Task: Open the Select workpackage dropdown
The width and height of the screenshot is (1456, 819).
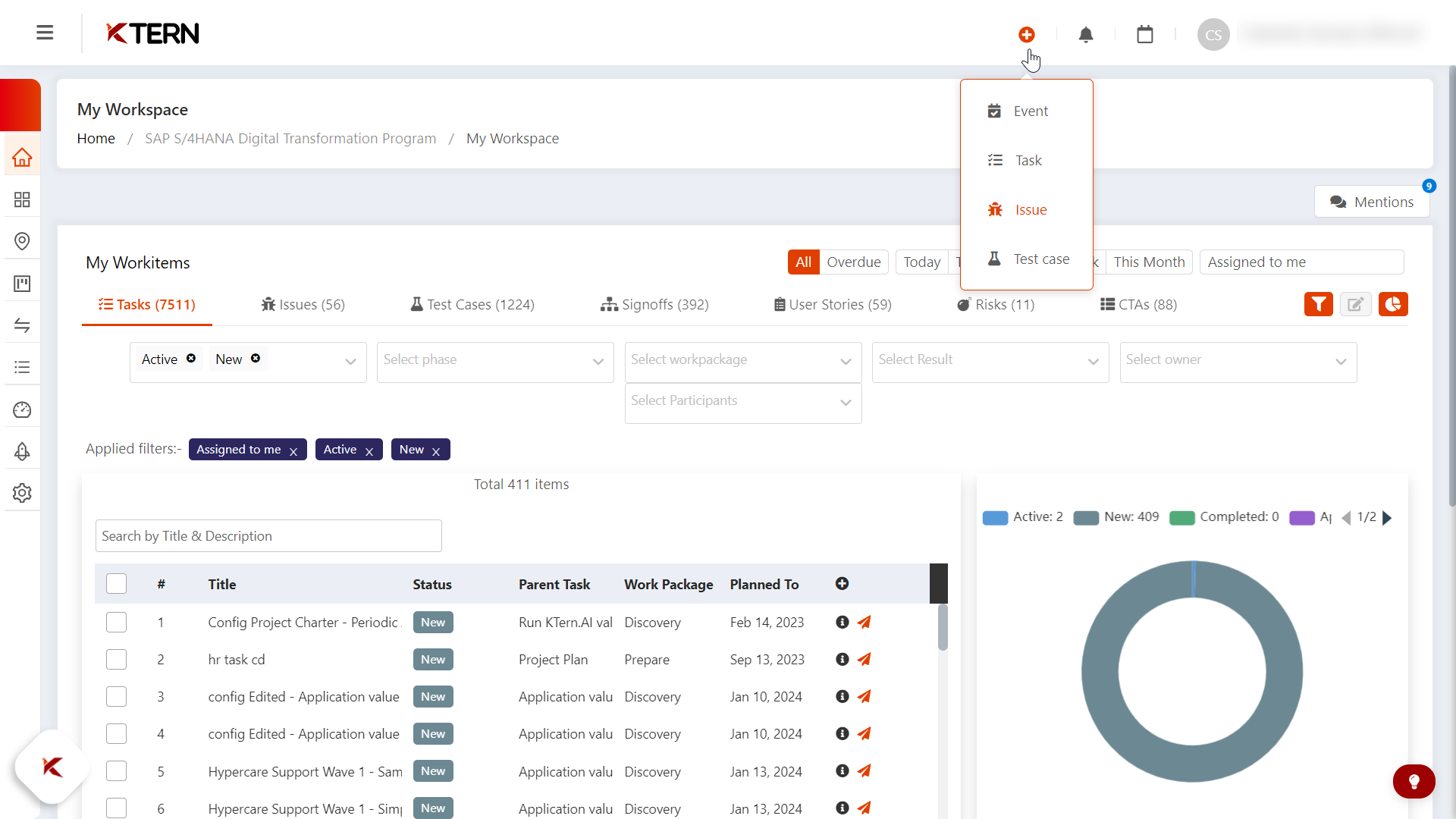Action: 743,362
